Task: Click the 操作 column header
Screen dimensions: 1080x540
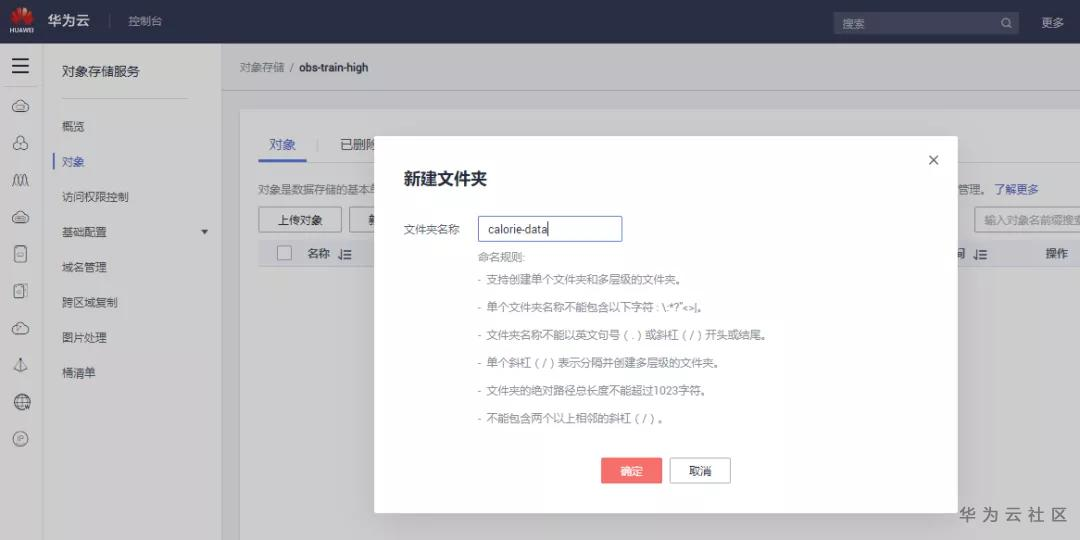Action: [x=1057, y=253]
